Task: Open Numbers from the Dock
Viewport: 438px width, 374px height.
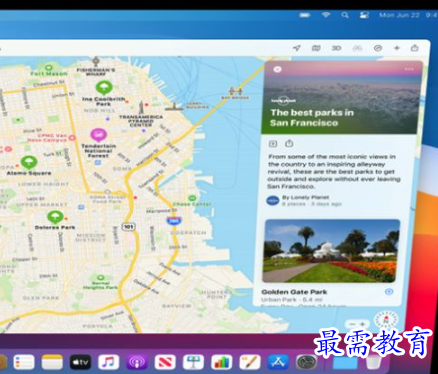Action: [222, 362]
